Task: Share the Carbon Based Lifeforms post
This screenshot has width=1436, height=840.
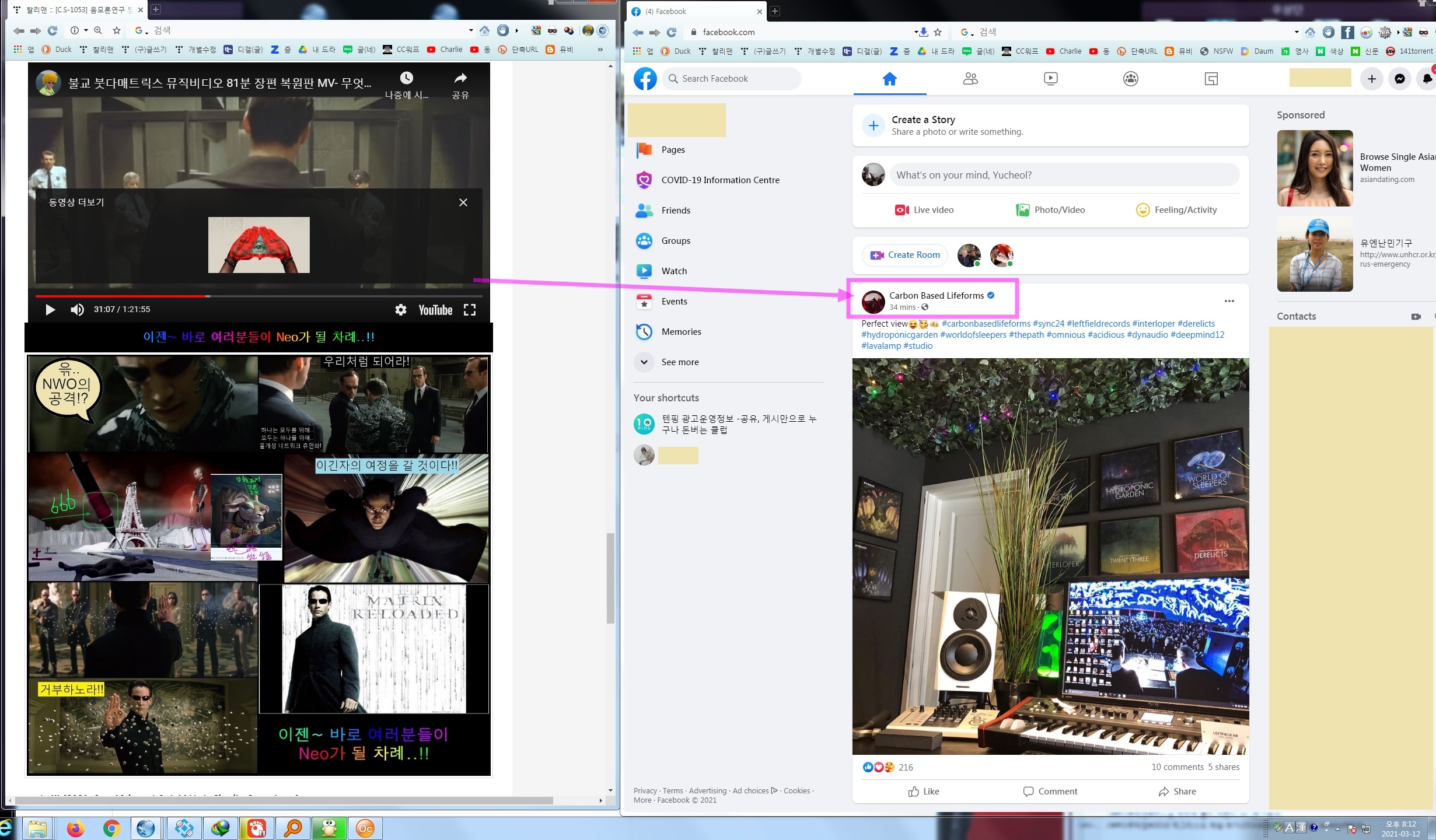Action: click(1177, 792)
